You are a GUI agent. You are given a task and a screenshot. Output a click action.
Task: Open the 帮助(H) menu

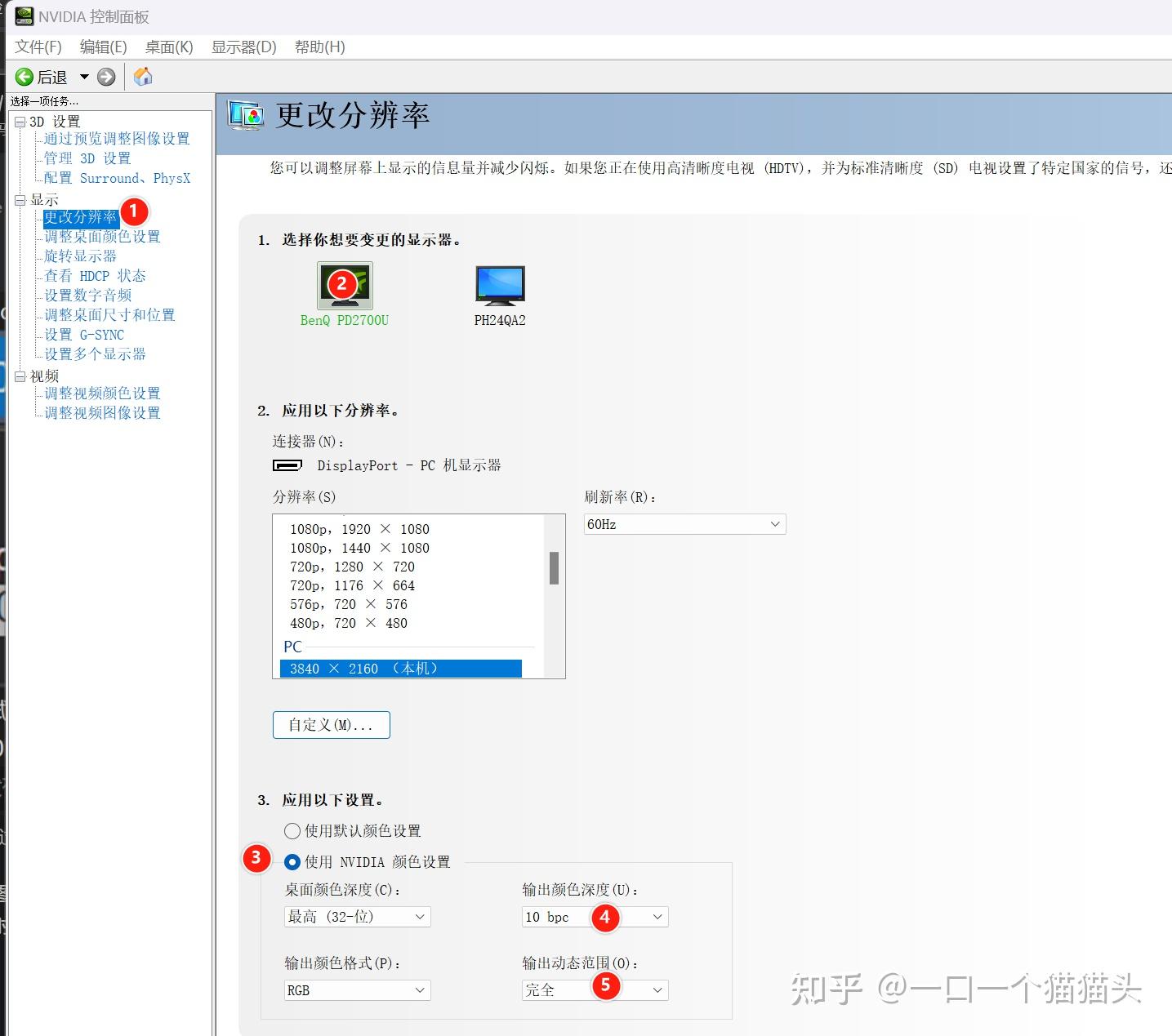click(x=320, y=47)
